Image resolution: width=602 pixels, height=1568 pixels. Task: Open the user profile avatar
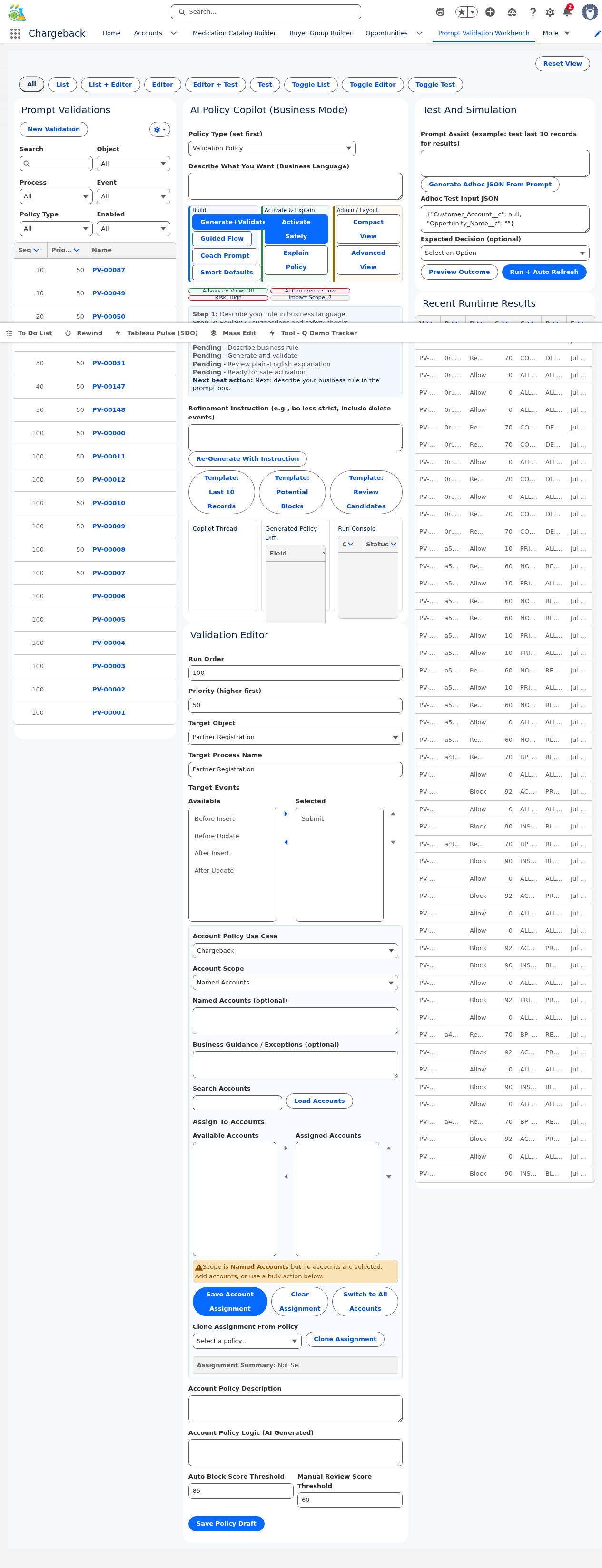tap(589, 11)
